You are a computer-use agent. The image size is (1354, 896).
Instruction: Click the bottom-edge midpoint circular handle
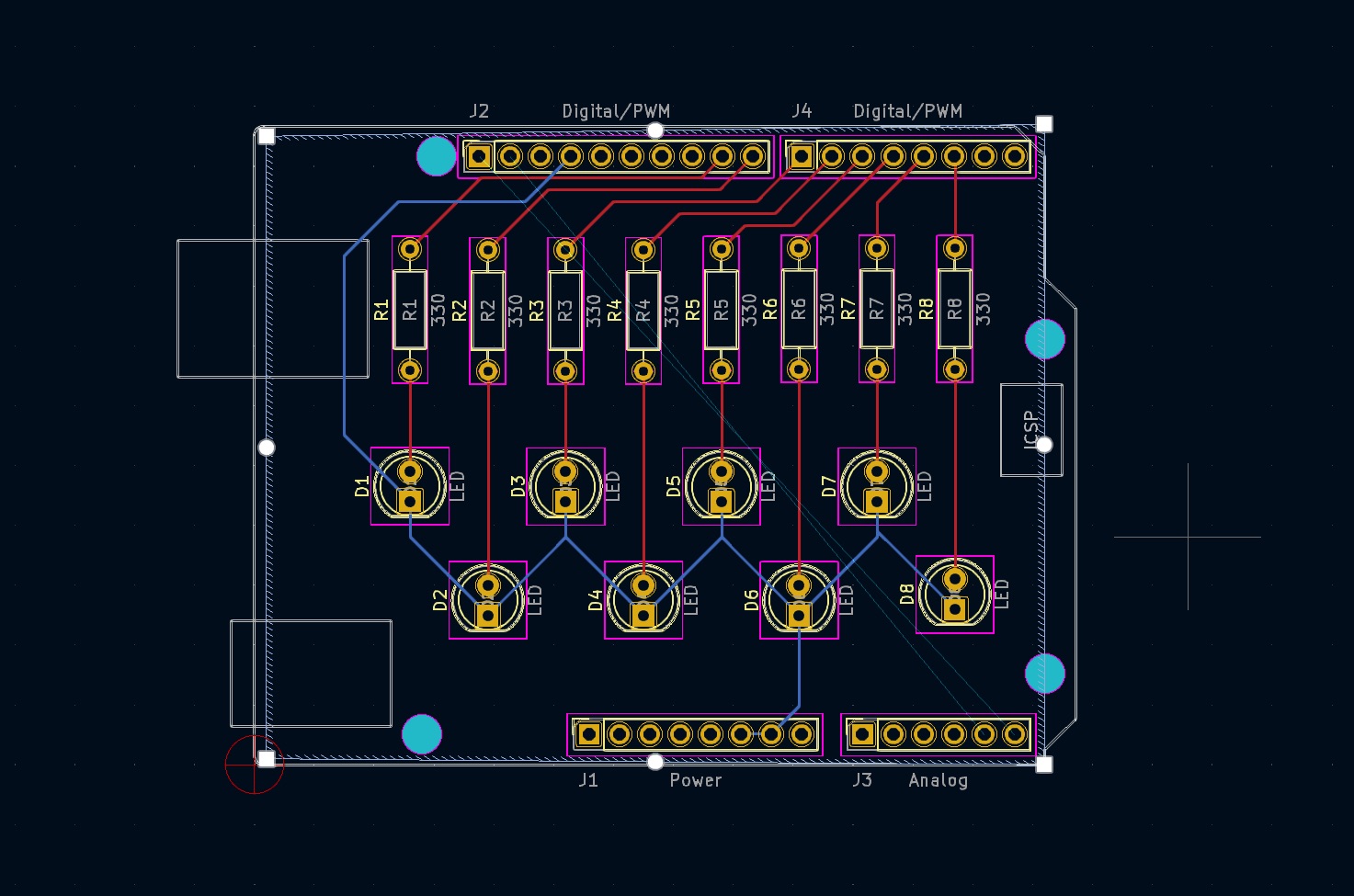tap(655, 762)
